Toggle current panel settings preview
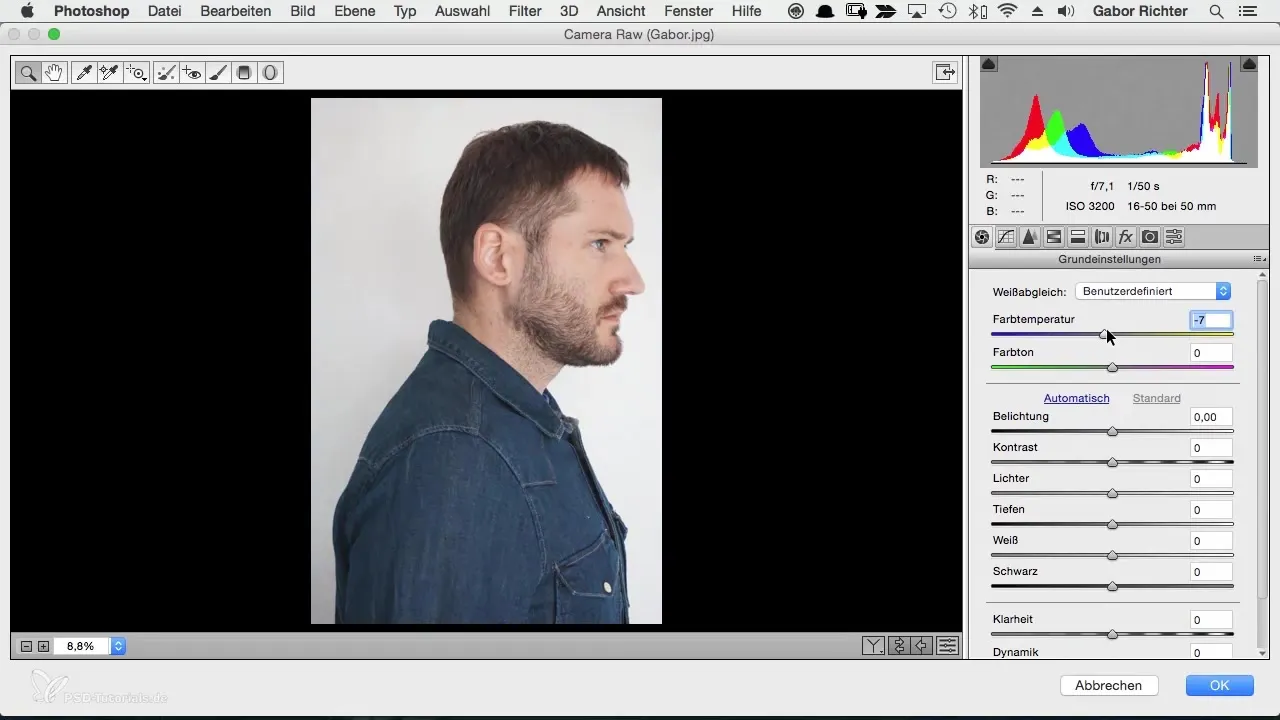The height and width of the screenshot is (720, 1280). (x=947, y=645)
